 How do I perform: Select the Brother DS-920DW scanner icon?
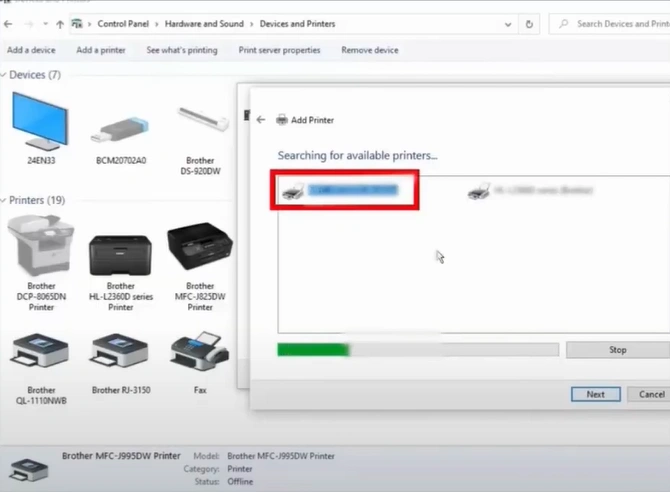click(200, 125)
